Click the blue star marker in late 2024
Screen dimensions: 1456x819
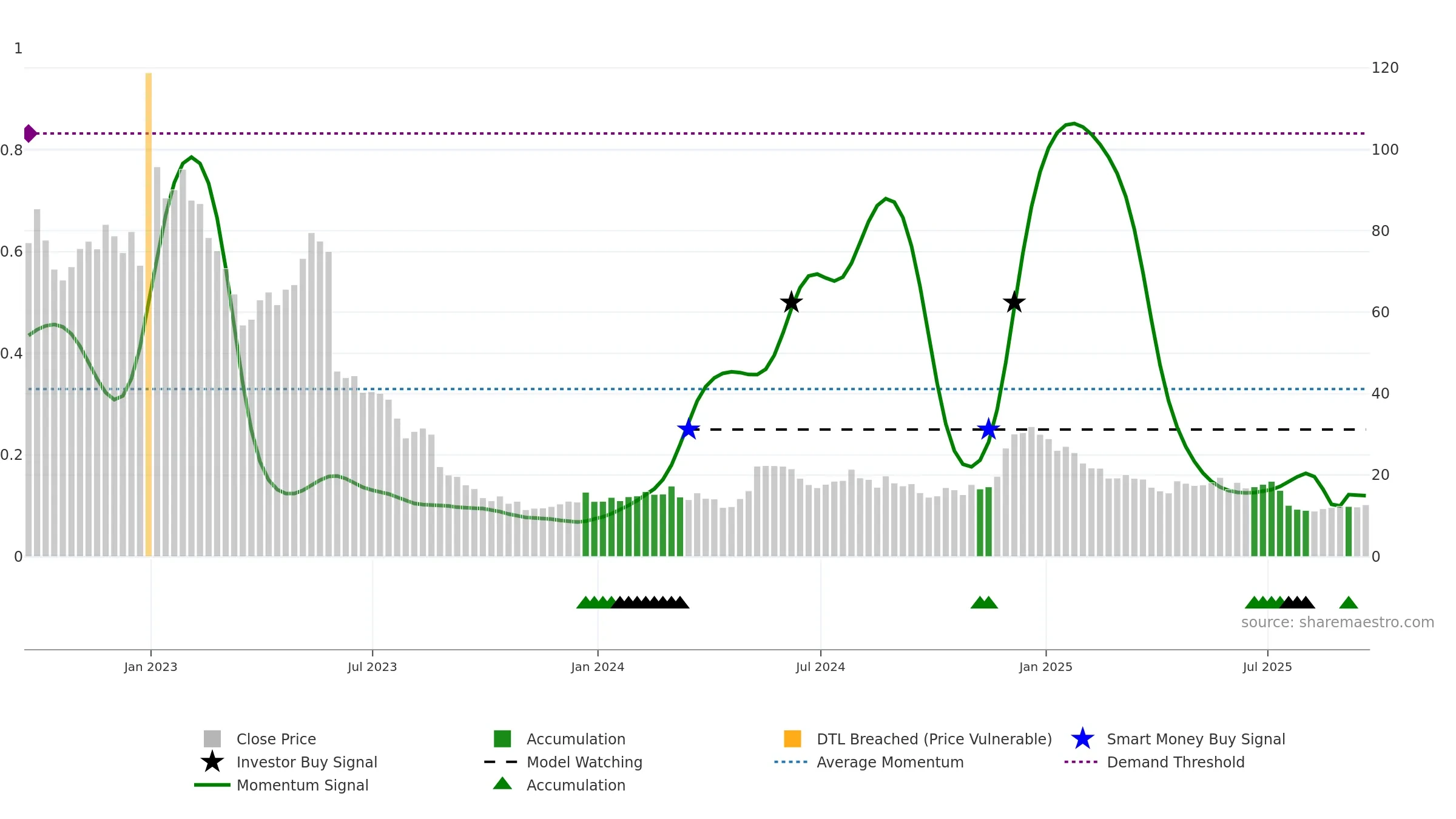989,430
